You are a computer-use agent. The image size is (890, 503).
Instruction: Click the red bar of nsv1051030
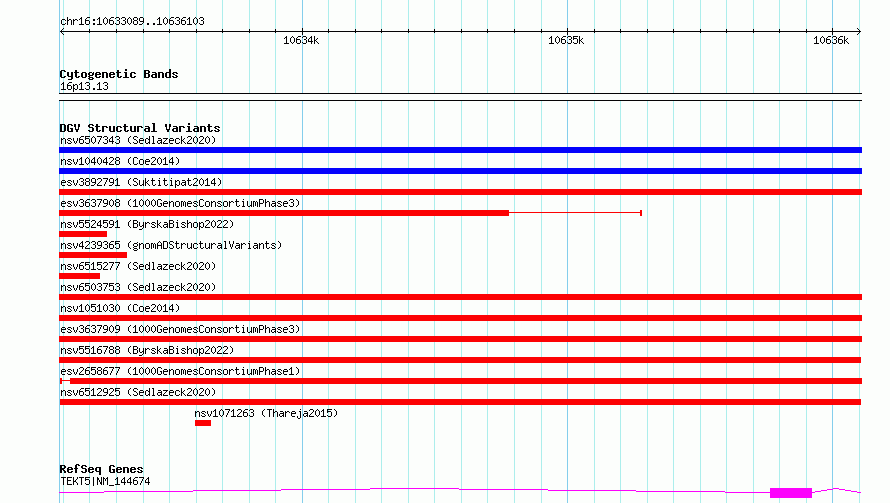(460, 318)
